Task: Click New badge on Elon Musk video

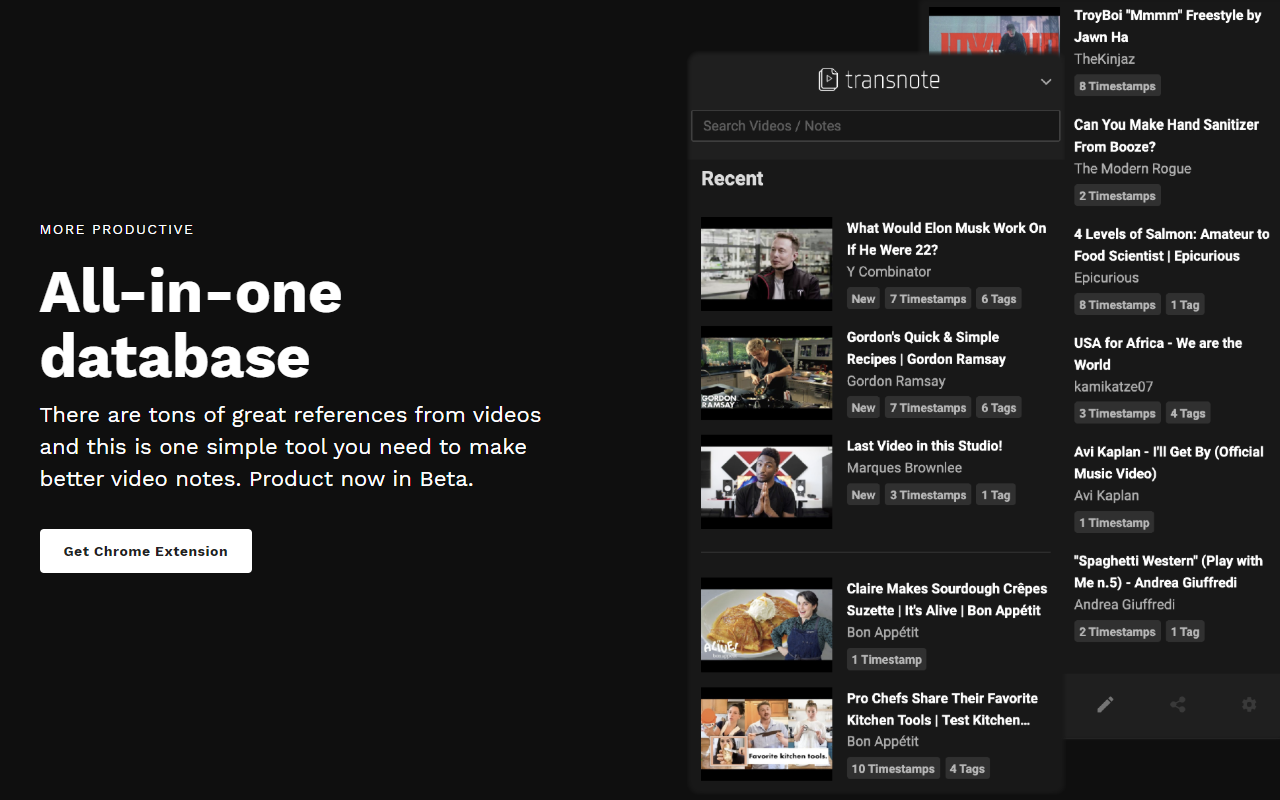Action: [x=864, y=299]
